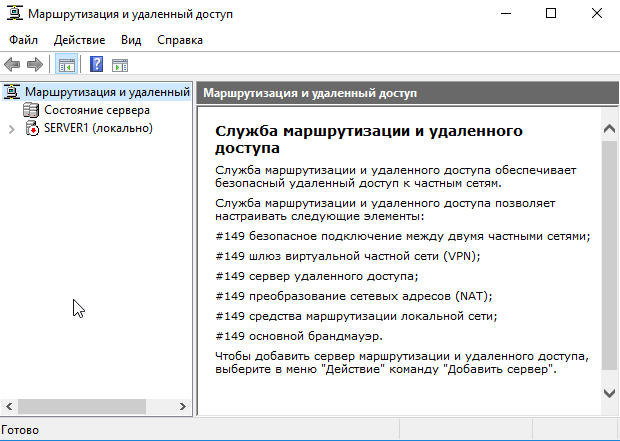
Task: Click the Back arrow in toolbar
Action: click(13, 65)
